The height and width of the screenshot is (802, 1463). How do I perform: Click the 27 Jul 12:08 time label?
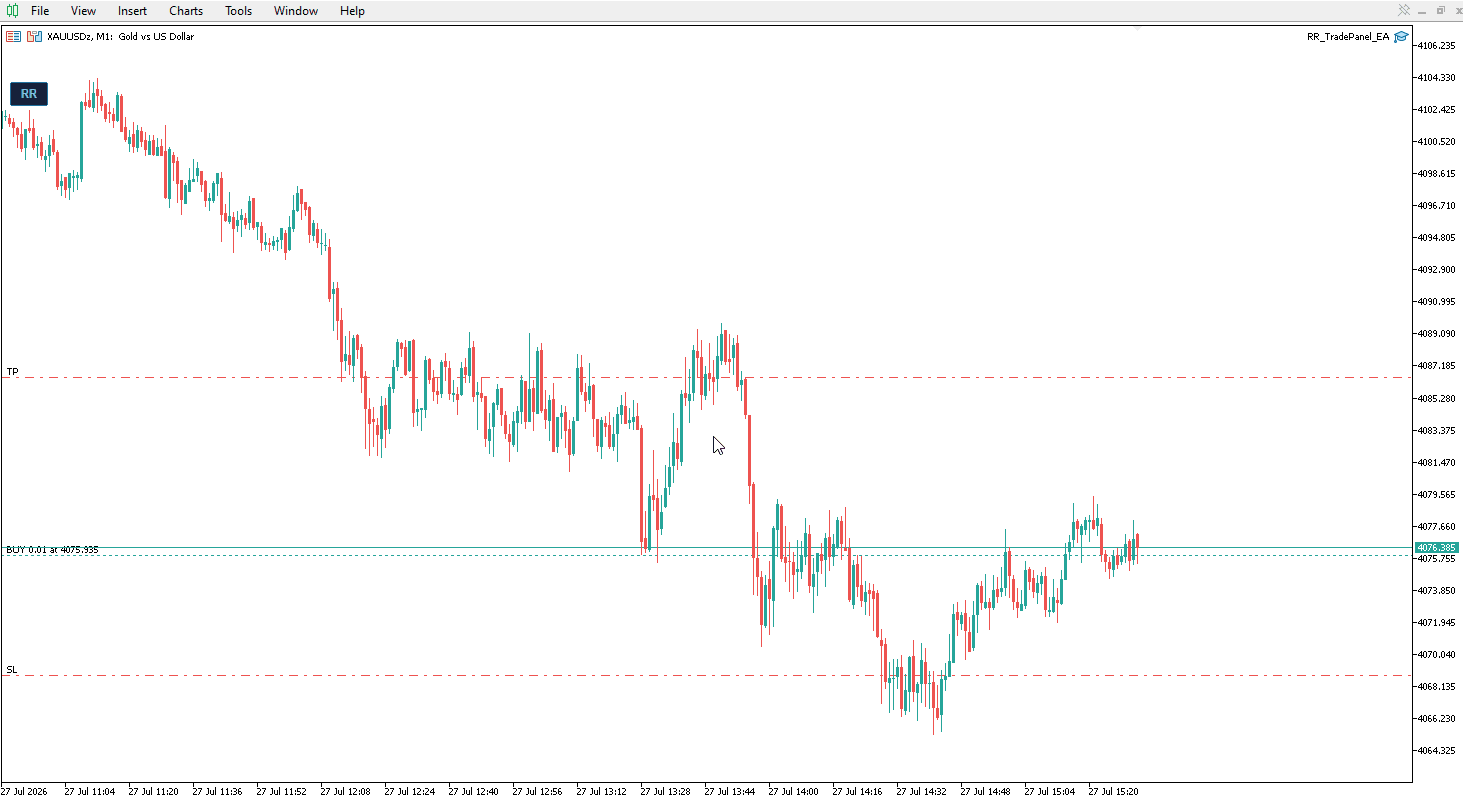(x=345, y=792)
